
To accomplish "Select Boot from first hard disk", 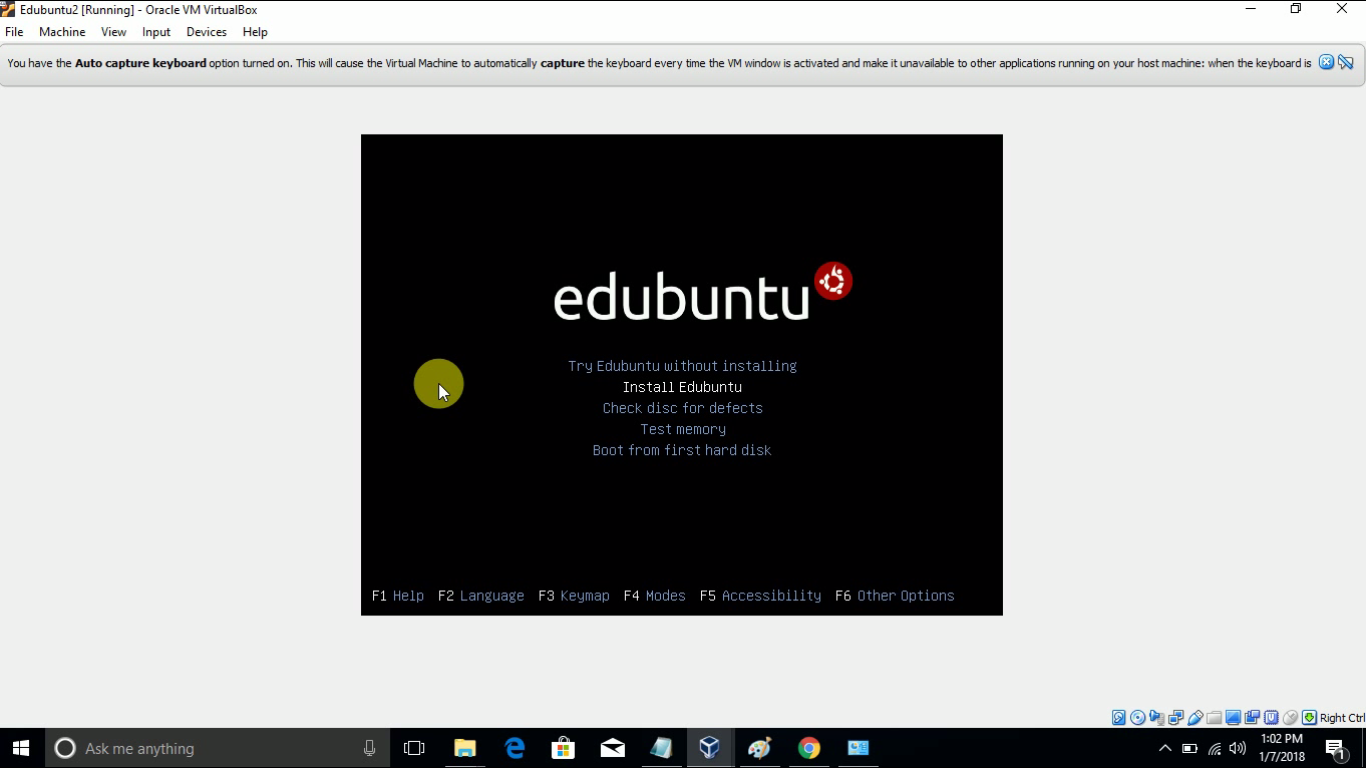I will [682, 450].
